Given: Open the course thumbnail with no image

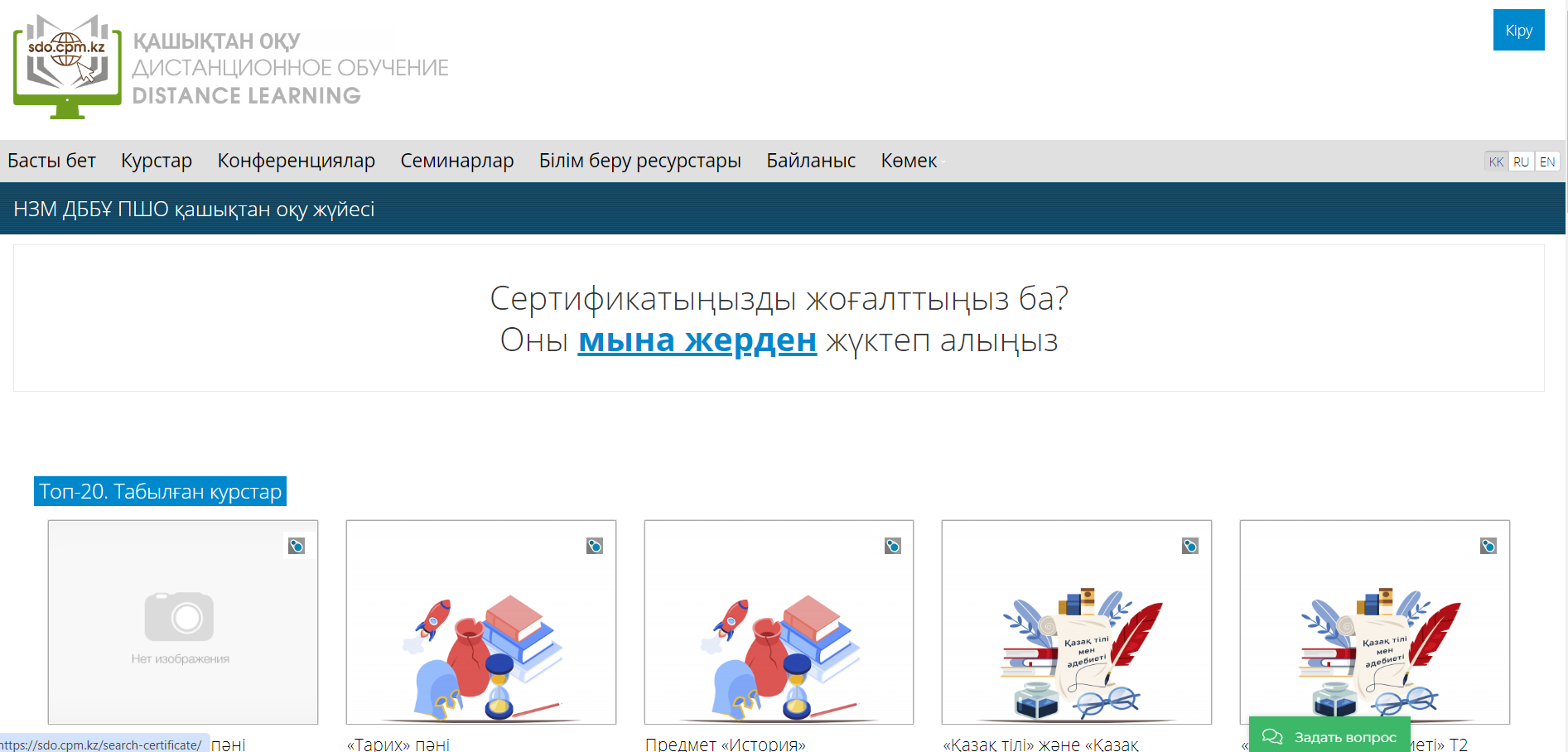Looking at the screenshot, I should pyautogui.click(x=183, y=622).
